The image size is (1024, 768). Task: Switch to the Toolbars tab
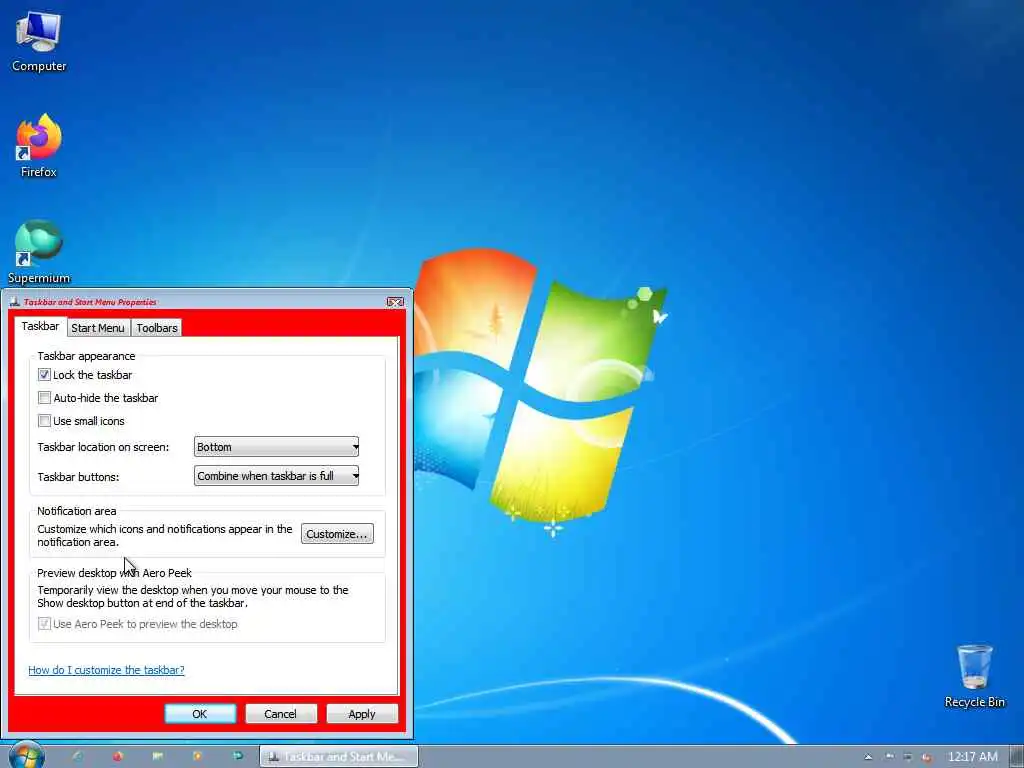pos(157,328)
